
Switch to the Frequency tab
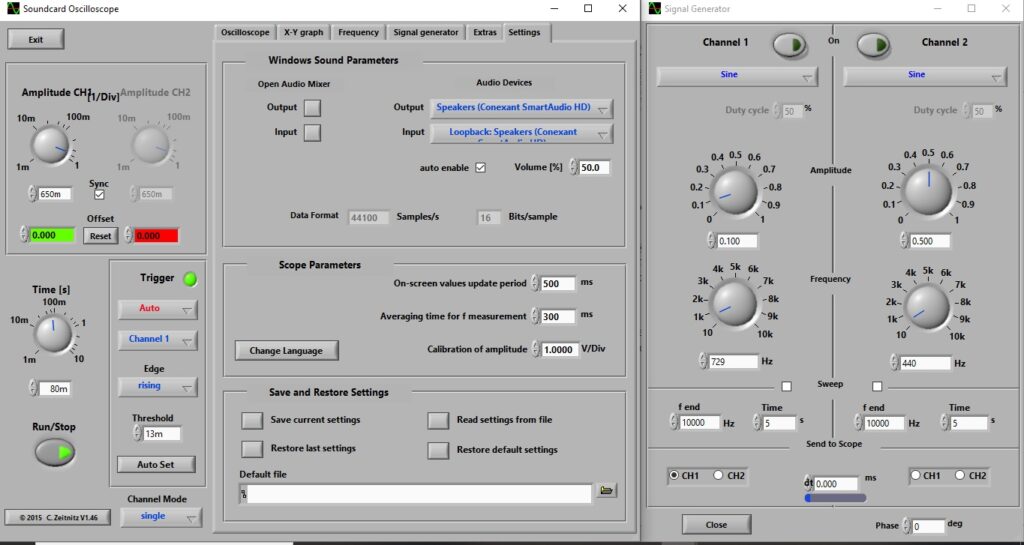[x=358, y=33]
